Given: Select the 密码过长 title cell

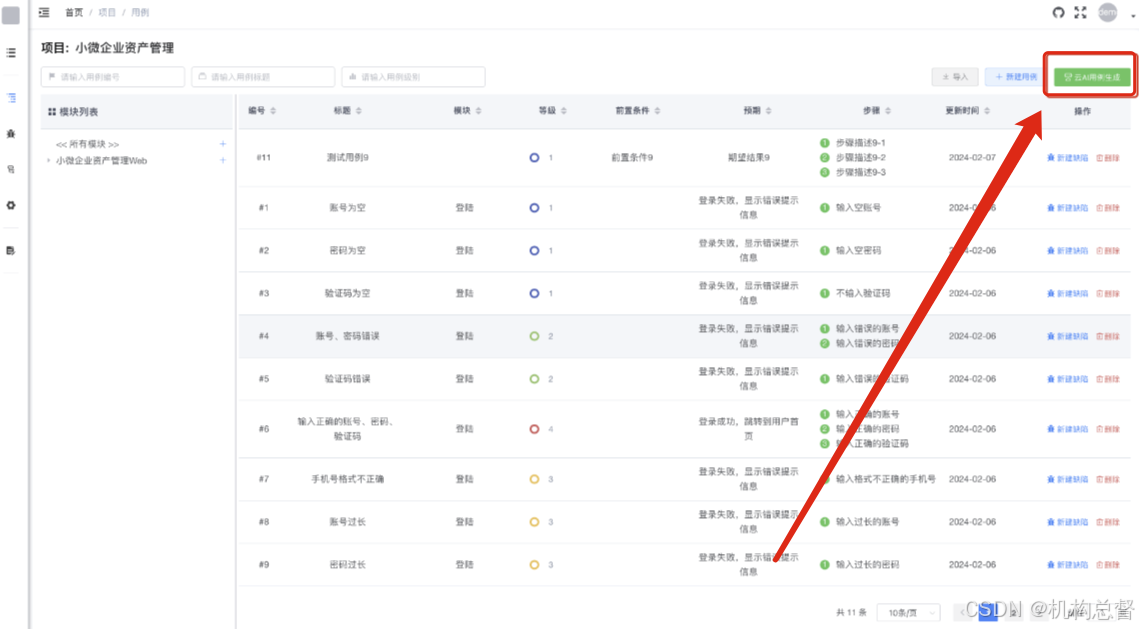Looking at the screenshot, I should point(347,565).
